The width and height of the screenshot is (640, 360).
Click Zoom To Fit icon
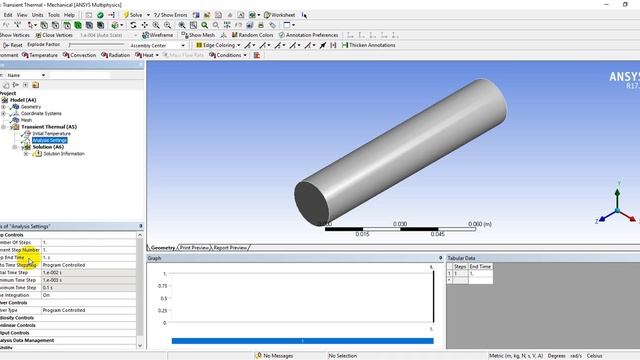(x=182, y=25)
